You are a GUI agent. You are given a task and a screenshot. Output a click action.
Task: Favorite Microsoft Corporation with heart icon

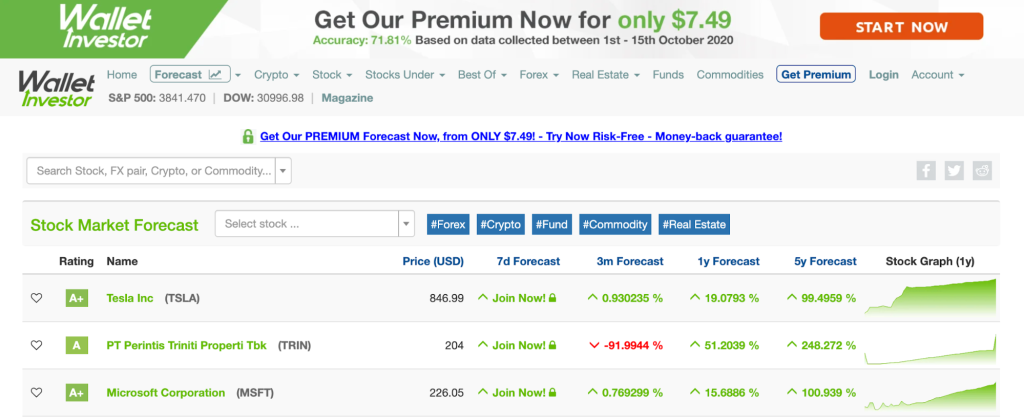(x=37, y=393)
